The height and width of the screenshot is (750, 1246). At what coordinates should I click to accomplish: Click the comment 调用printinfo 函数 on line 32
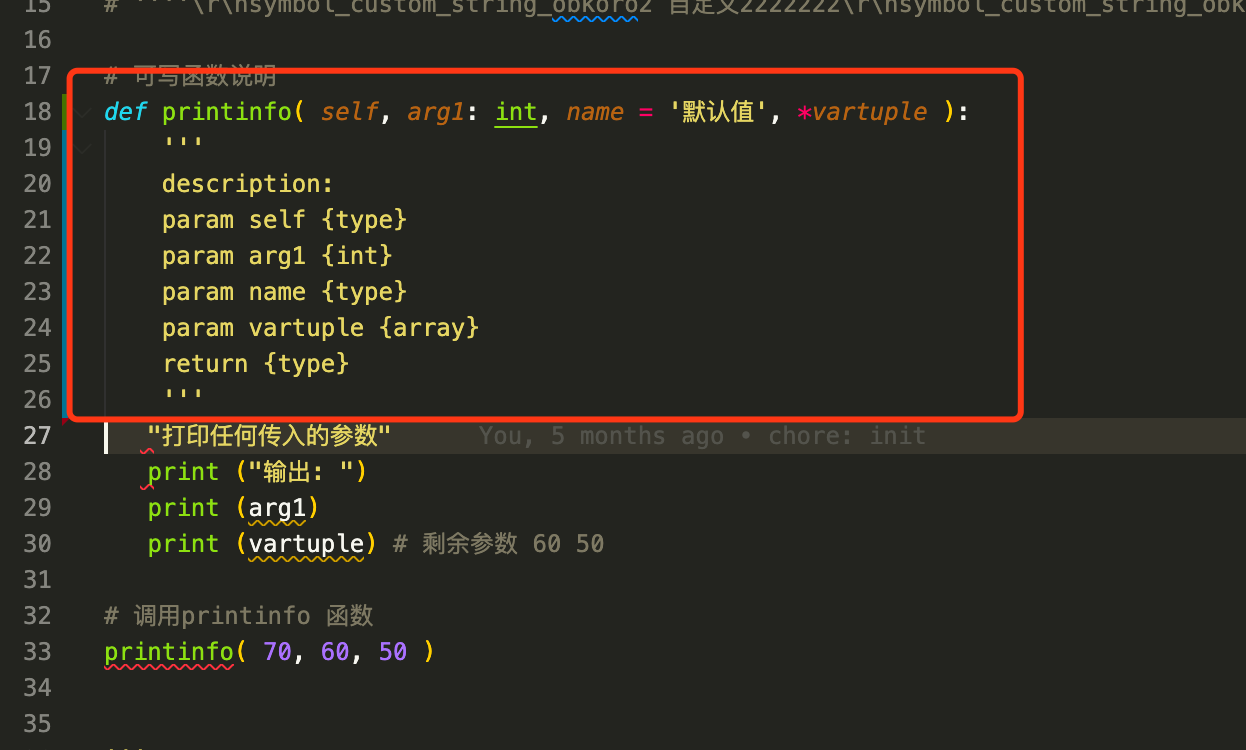[x=239, y=615]
